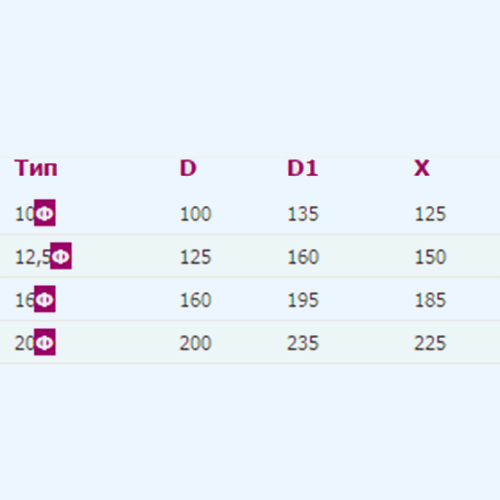Click the D1 value 160 cell
Viewport: 500px width, 500px height.
(303, 257)
